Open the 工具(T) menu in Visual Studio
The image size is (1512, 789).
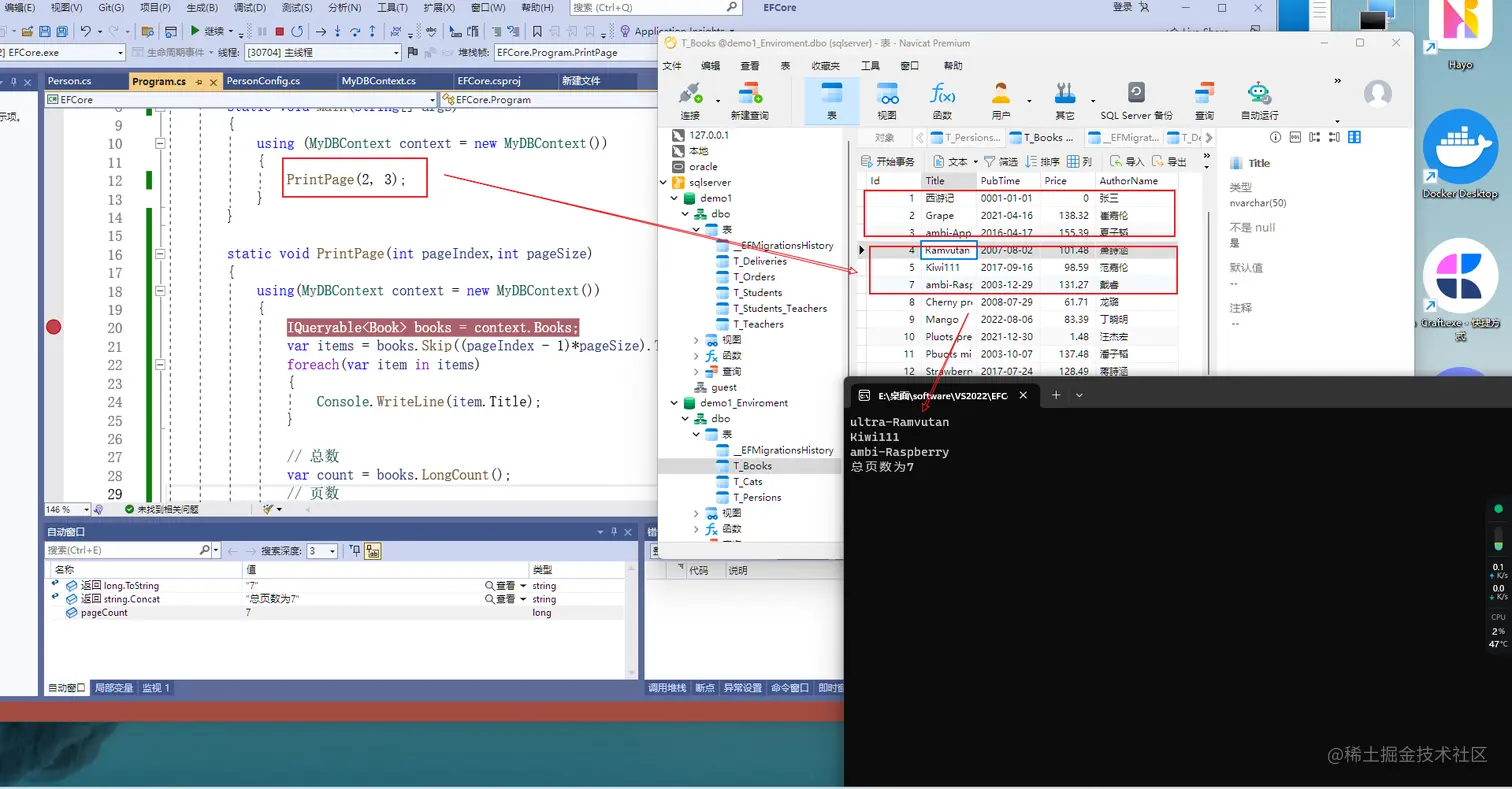pos(393,7)
